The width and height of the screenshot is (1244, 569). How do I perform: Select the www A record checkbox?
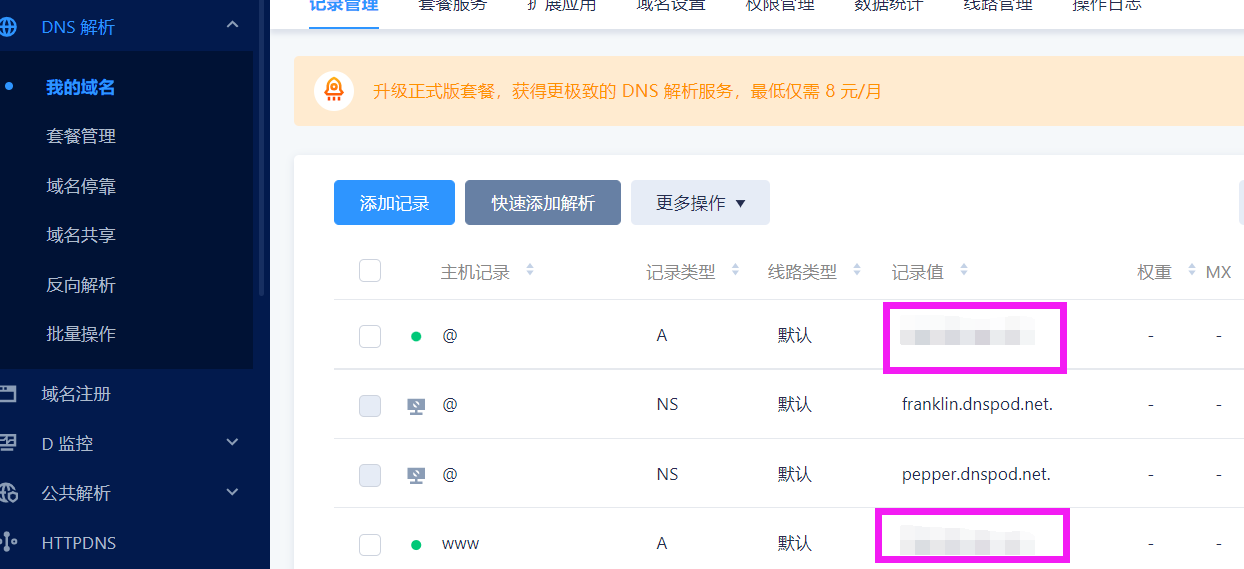(370, 544)
